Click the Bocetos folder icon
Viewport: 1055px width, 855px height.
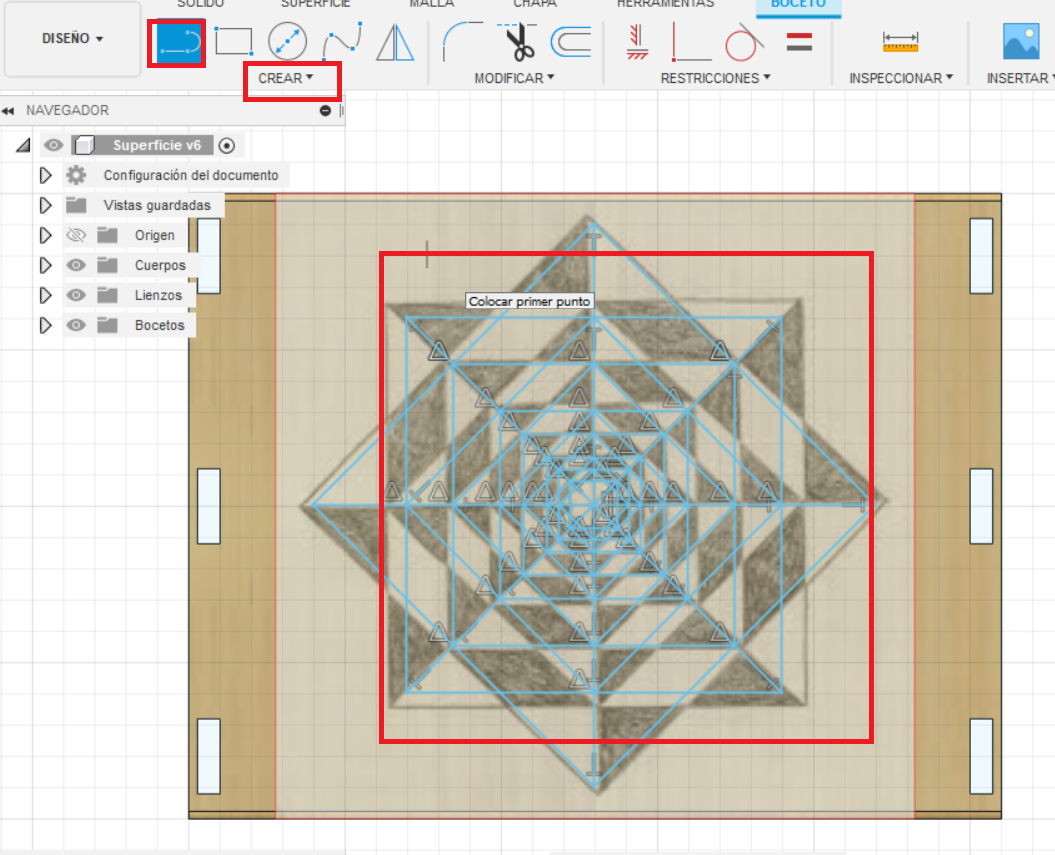(107, 325)
